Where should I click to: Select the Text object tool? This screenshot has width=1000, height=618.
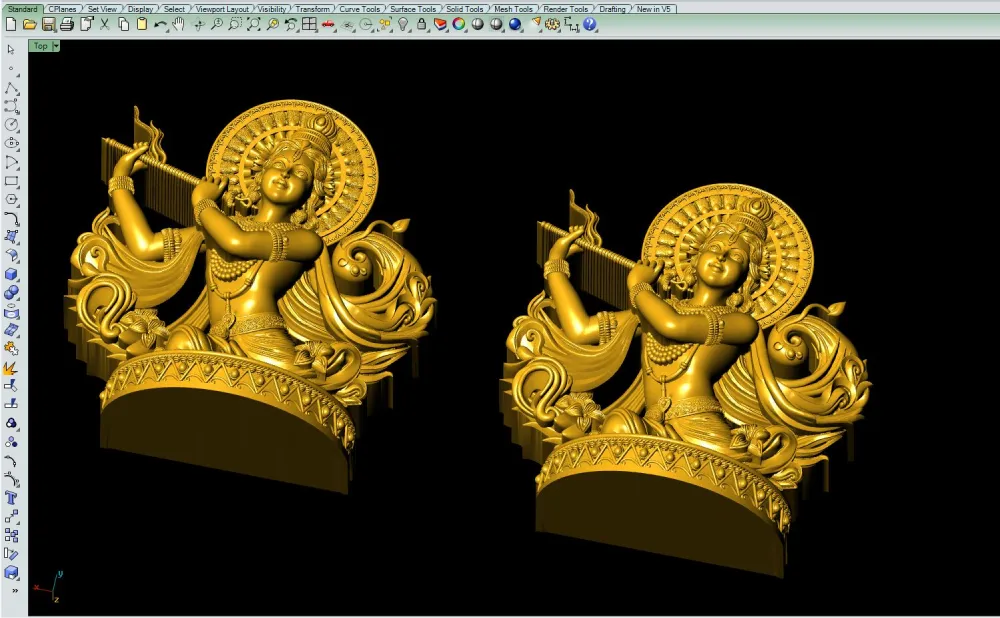pos(11,498)
